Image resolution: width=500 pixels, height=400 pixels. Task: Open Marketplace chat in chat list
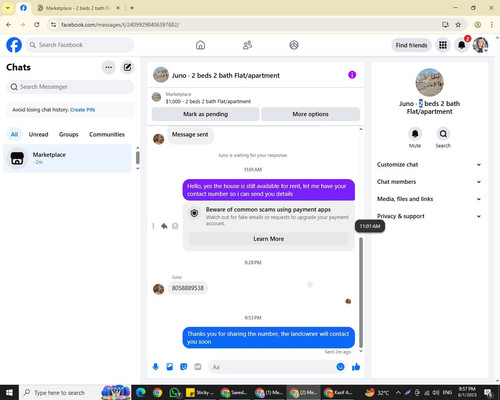68,158
